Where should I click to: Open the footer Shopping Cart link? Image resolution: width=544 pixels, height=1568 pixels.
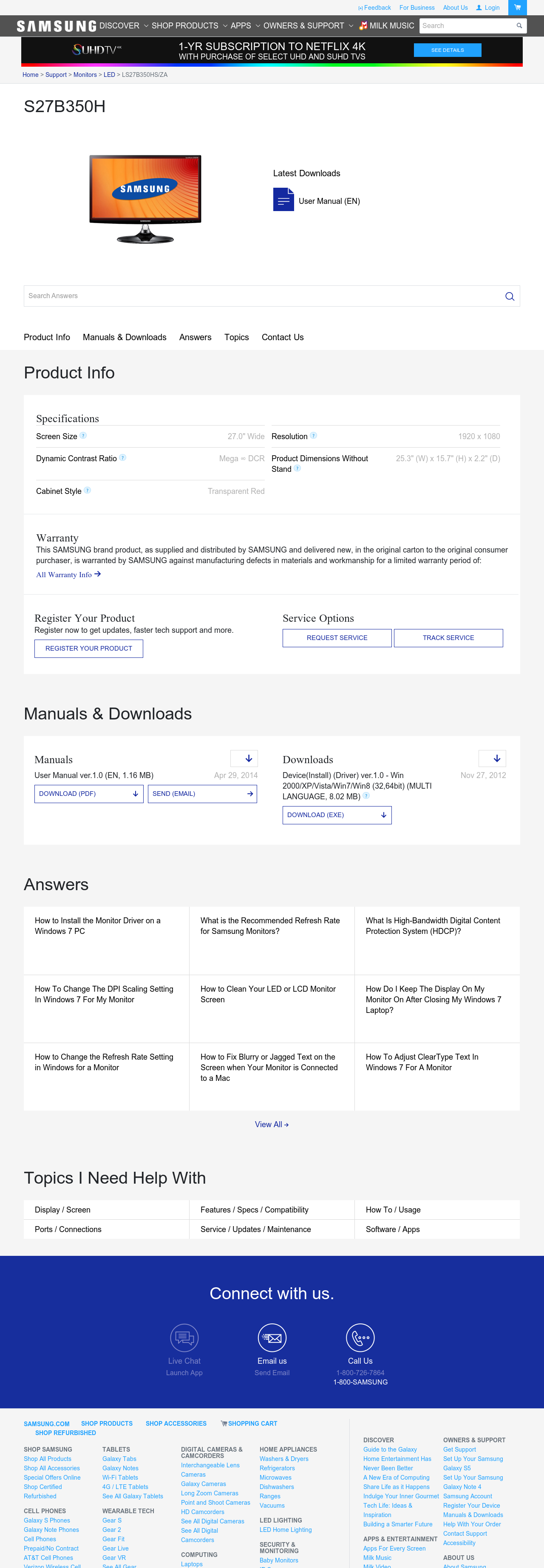249,1424
